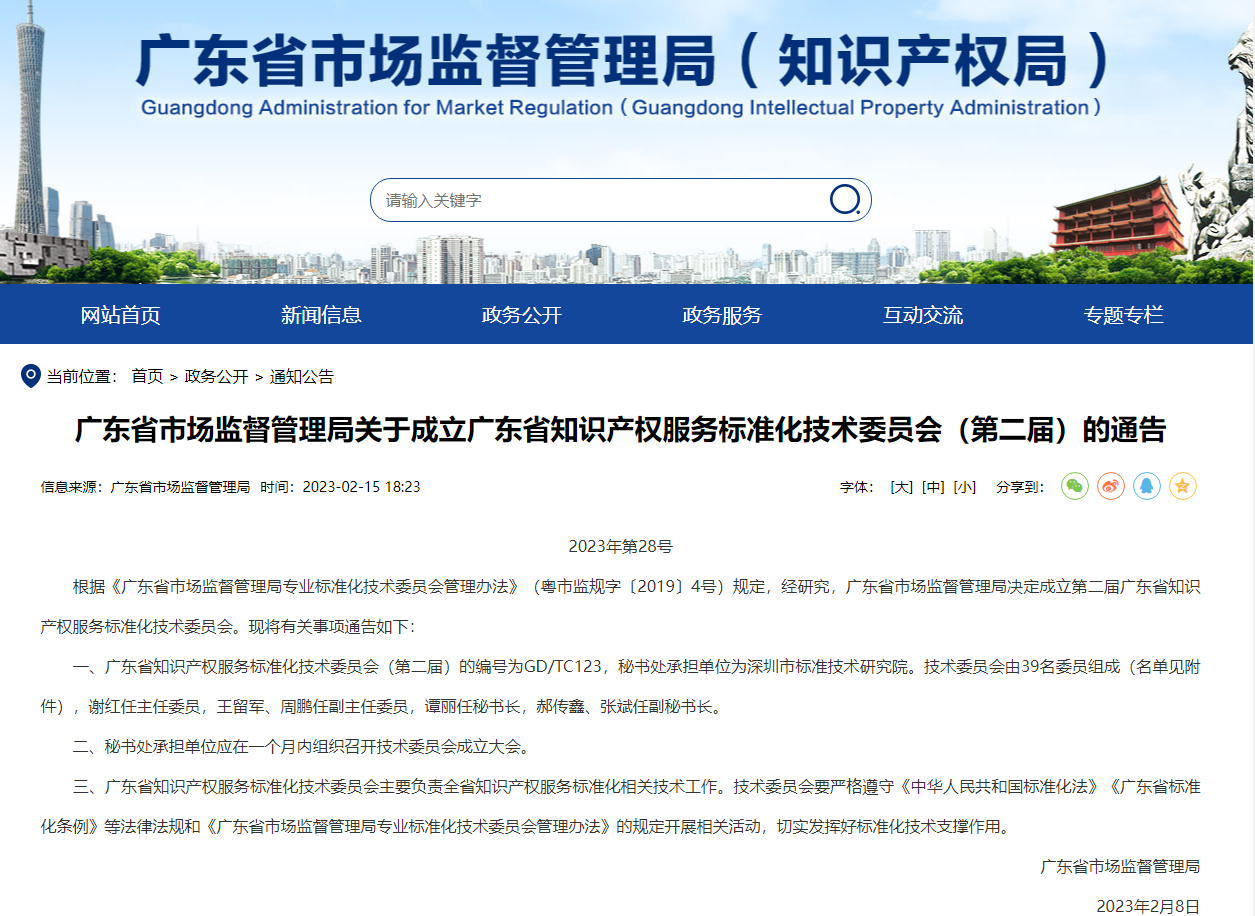Click the search magnifier icon

pos(845,200)
